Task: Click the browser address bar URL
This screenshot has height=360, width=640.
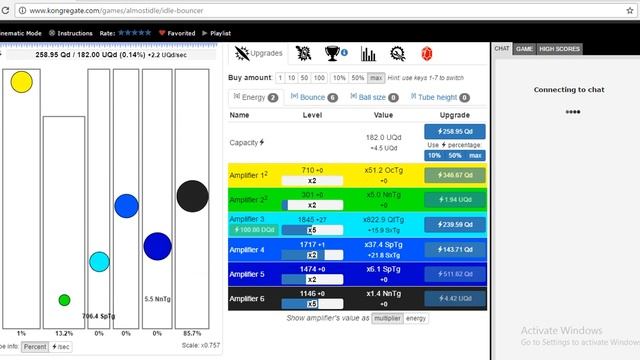Action: click(116, 11)
